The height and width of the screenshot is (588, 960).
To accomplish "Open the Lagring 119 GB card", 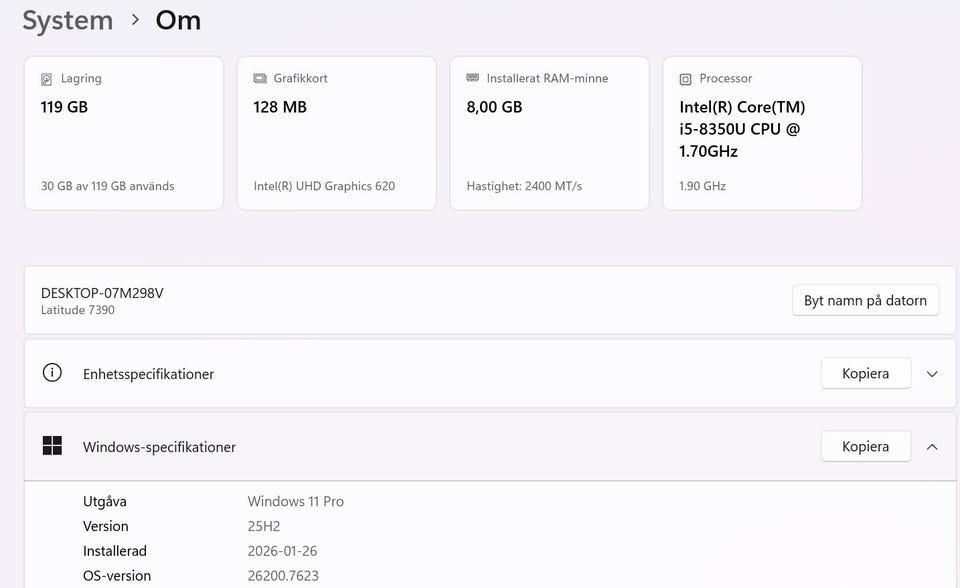I will tap(124, 134).
